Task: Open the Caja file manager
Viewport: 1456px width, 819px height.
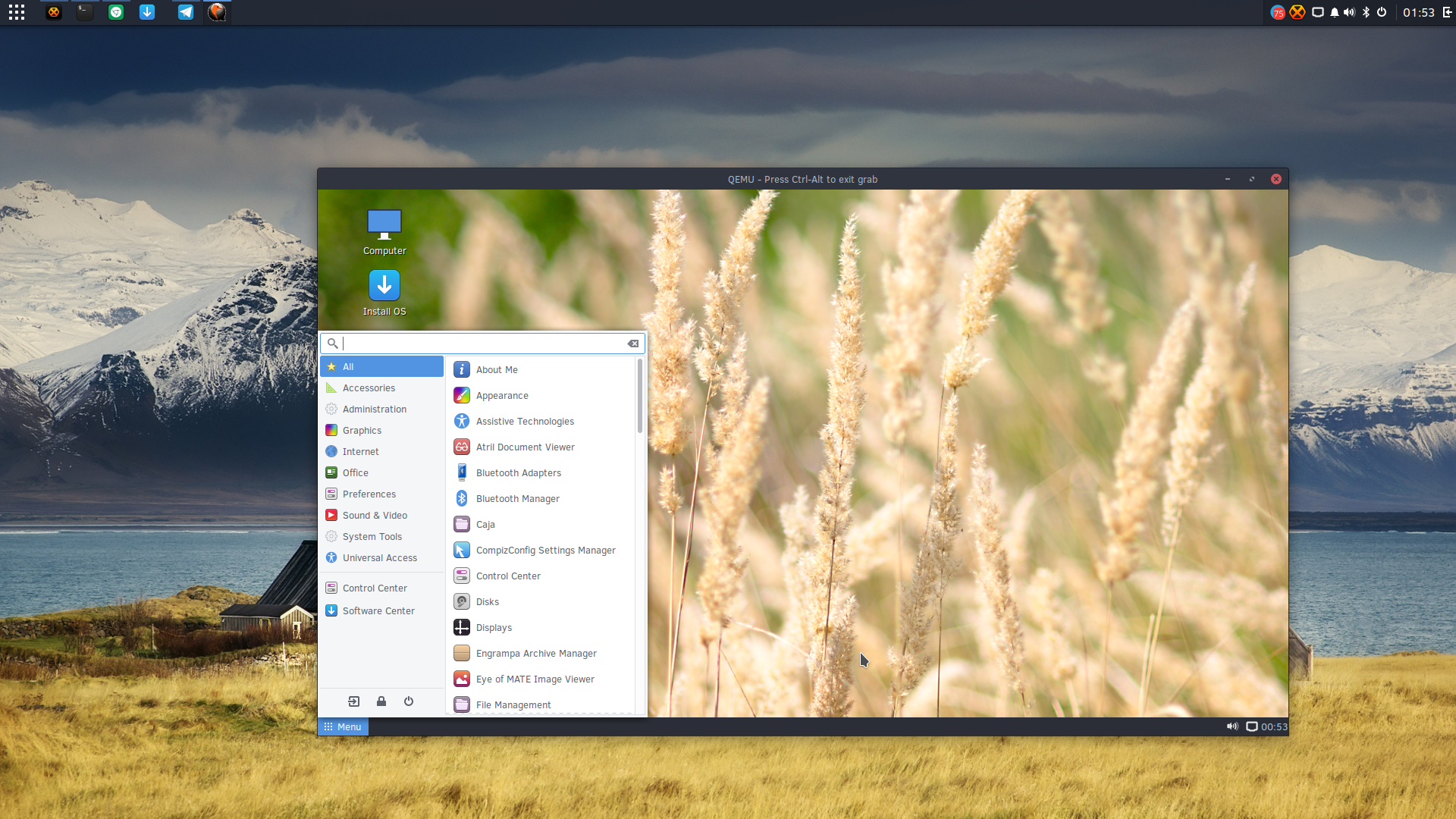Action: point(541,524)
